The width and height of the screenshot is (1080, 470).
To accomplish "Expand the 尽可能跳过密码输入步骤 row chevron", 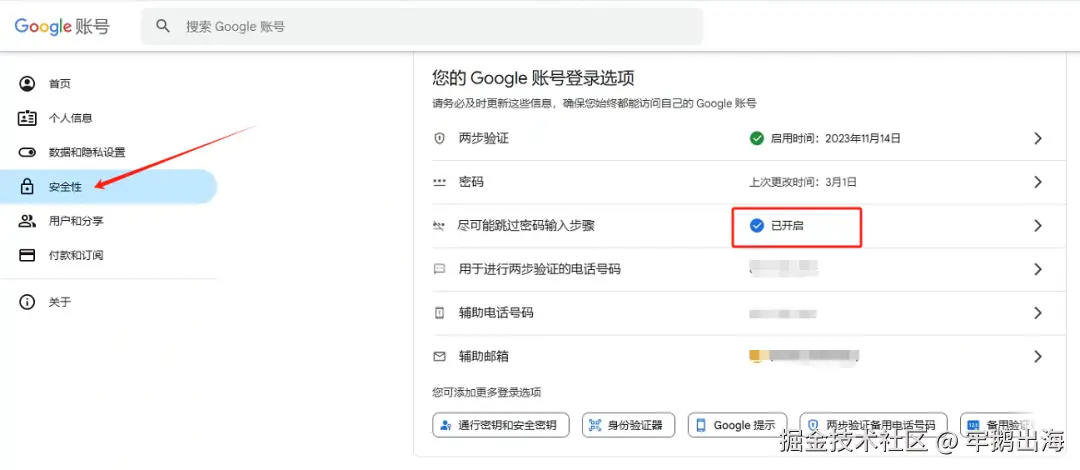I will tap(1038, 226).
